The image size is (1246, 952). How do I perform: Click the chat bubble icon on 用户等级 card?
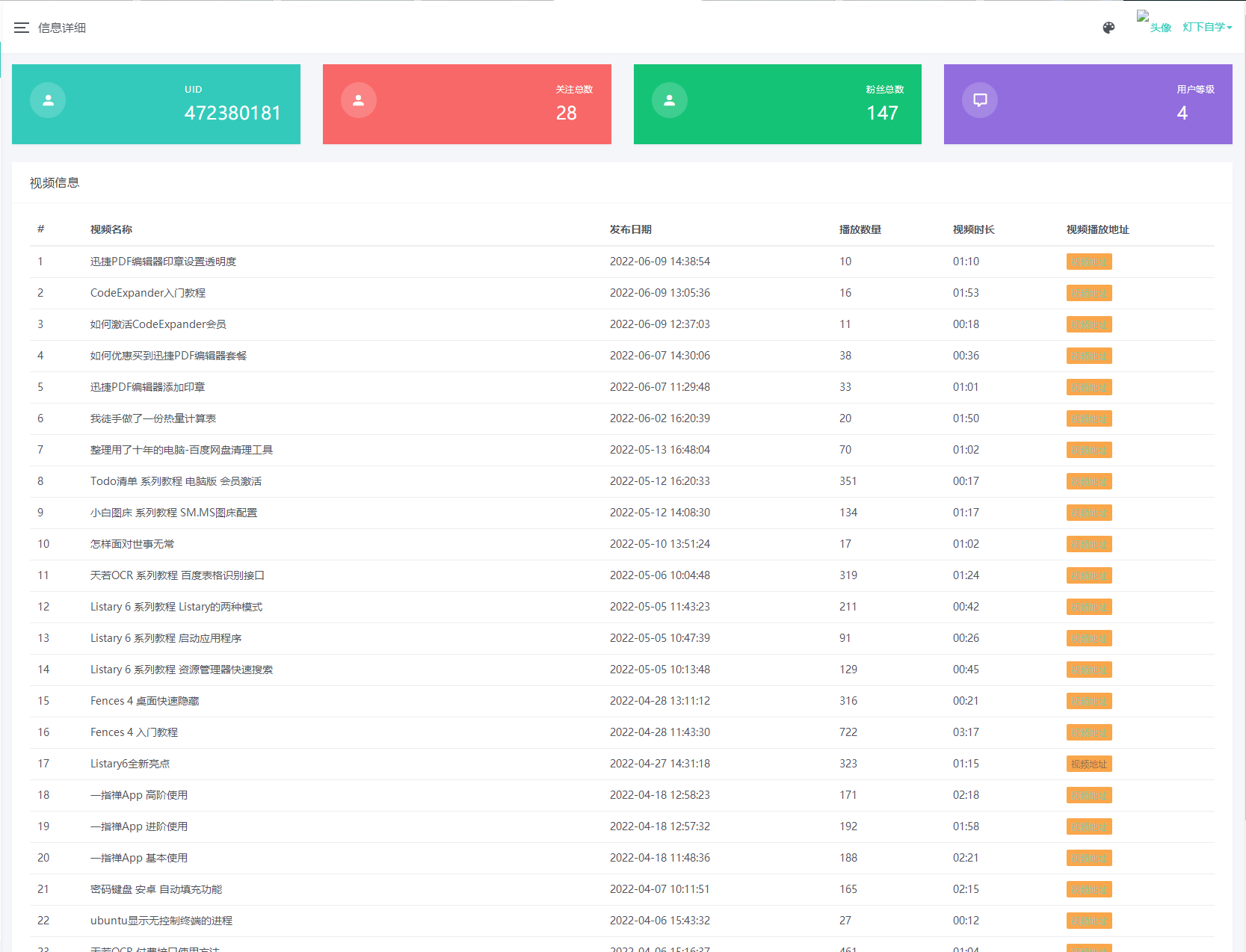980,99
